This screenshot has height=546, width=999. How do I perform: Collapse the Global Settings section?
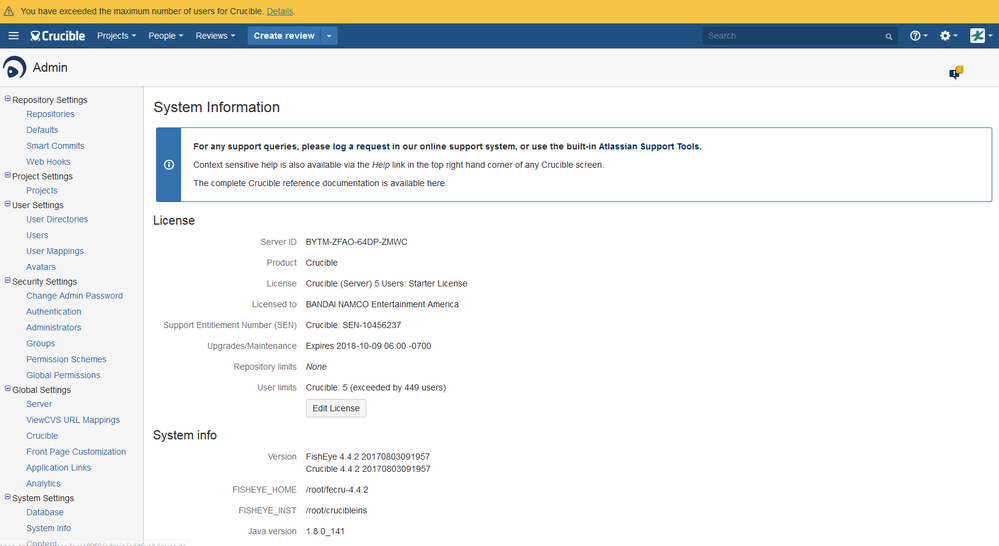point(8,389)
